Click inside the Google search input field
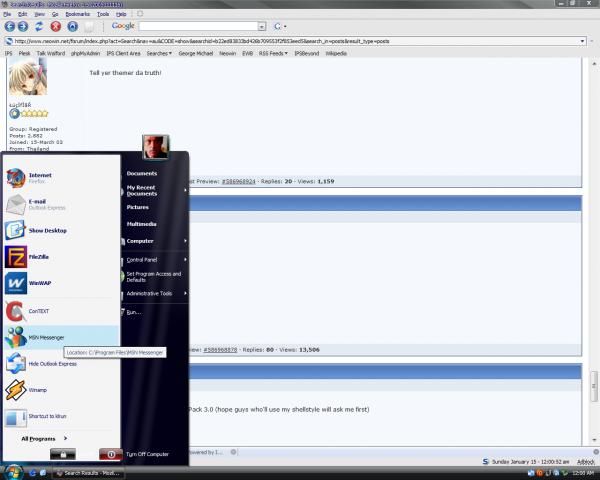600x480 pixels. click(x=199, y=26)
